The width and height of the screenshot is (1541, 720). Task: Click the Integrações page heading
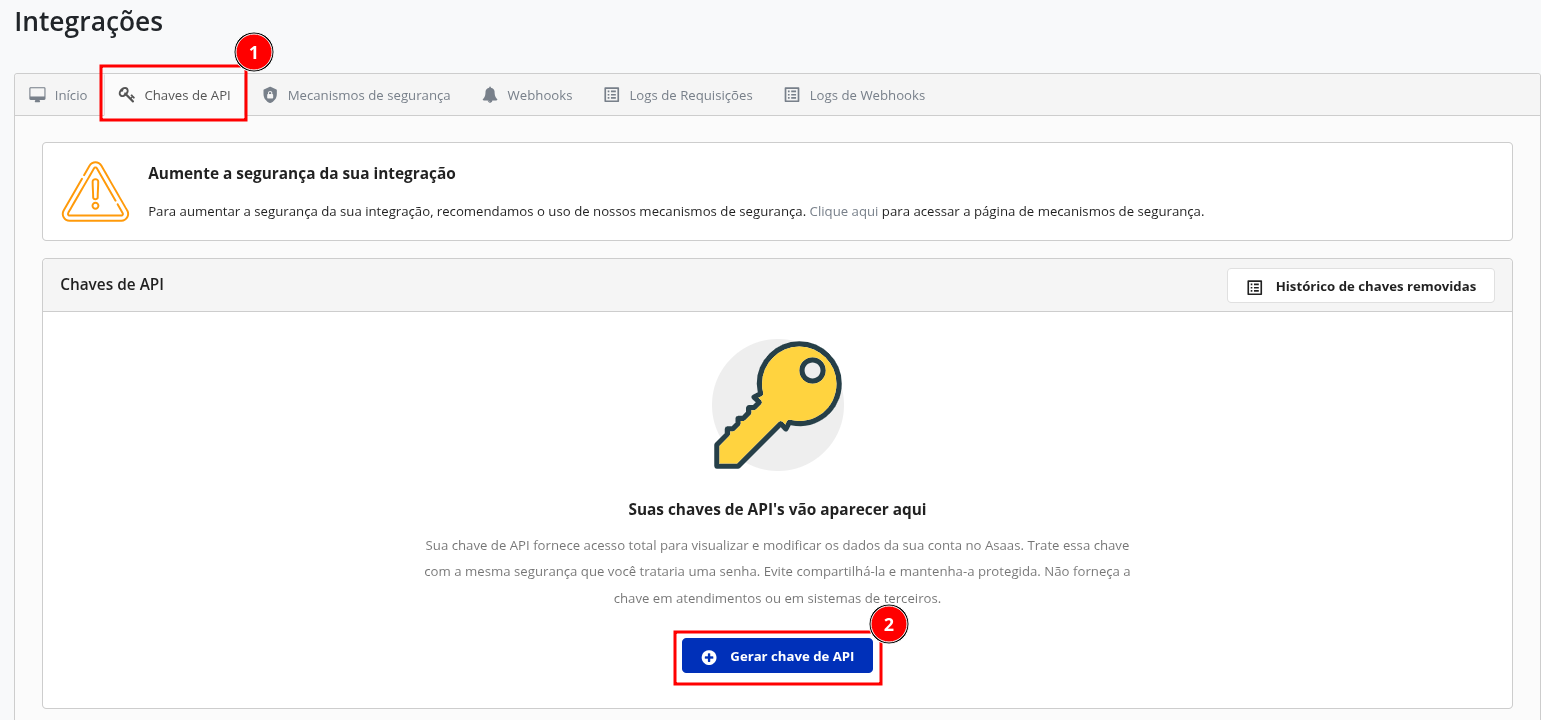(88, 21)
